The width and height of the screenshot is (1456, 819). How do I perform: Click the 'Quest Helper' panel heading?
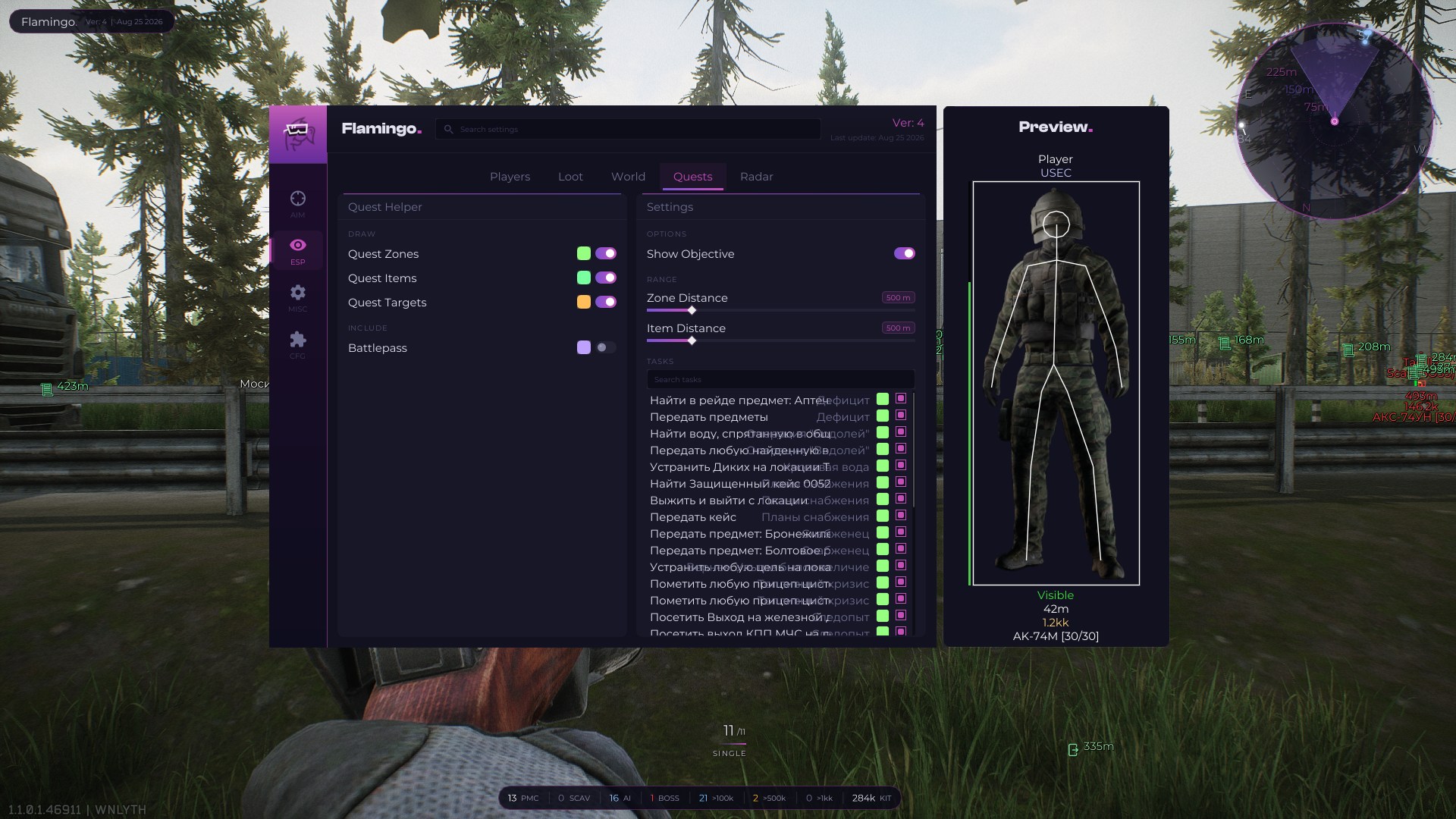point(385,207)
